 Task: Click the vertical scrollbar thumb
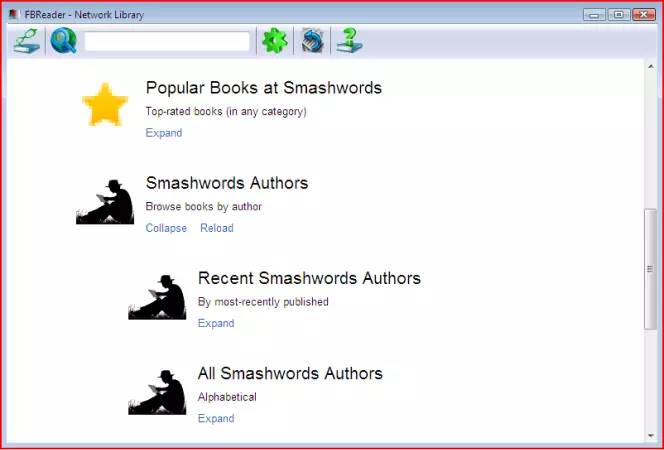tap(650, 269)
